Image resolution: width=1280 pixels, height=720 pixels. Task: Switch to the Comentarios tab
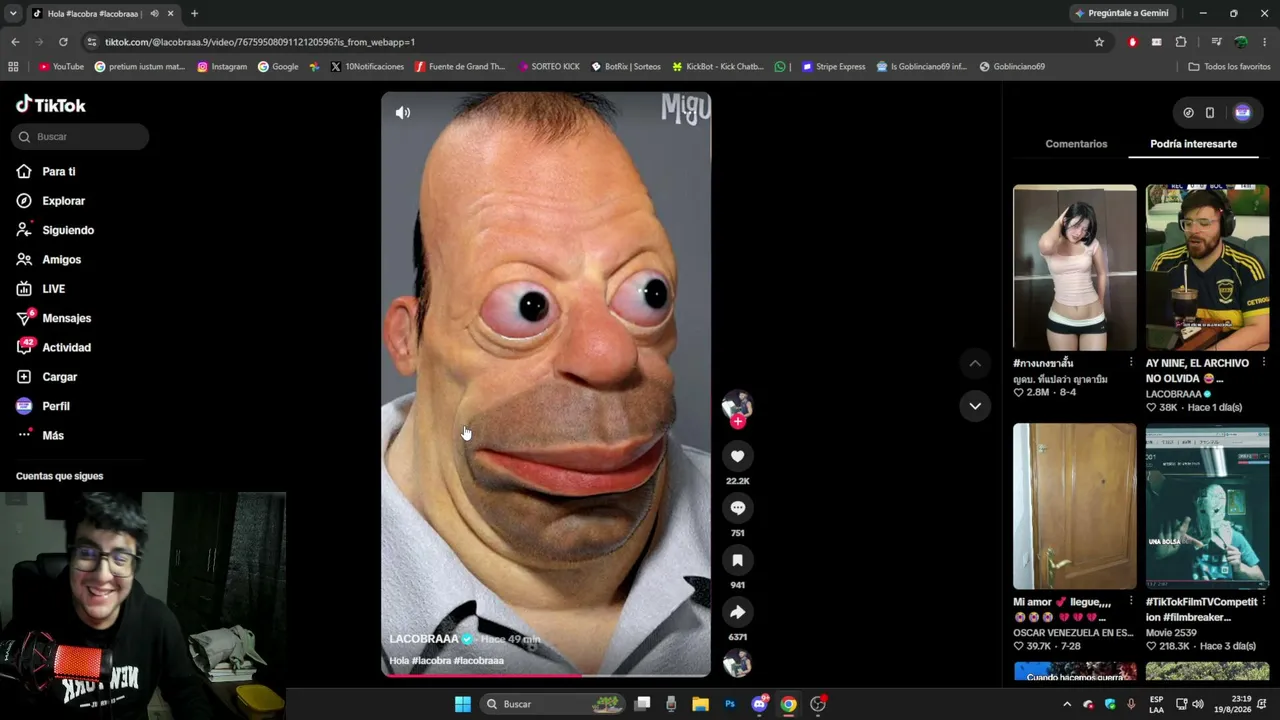pos(1076,144)
